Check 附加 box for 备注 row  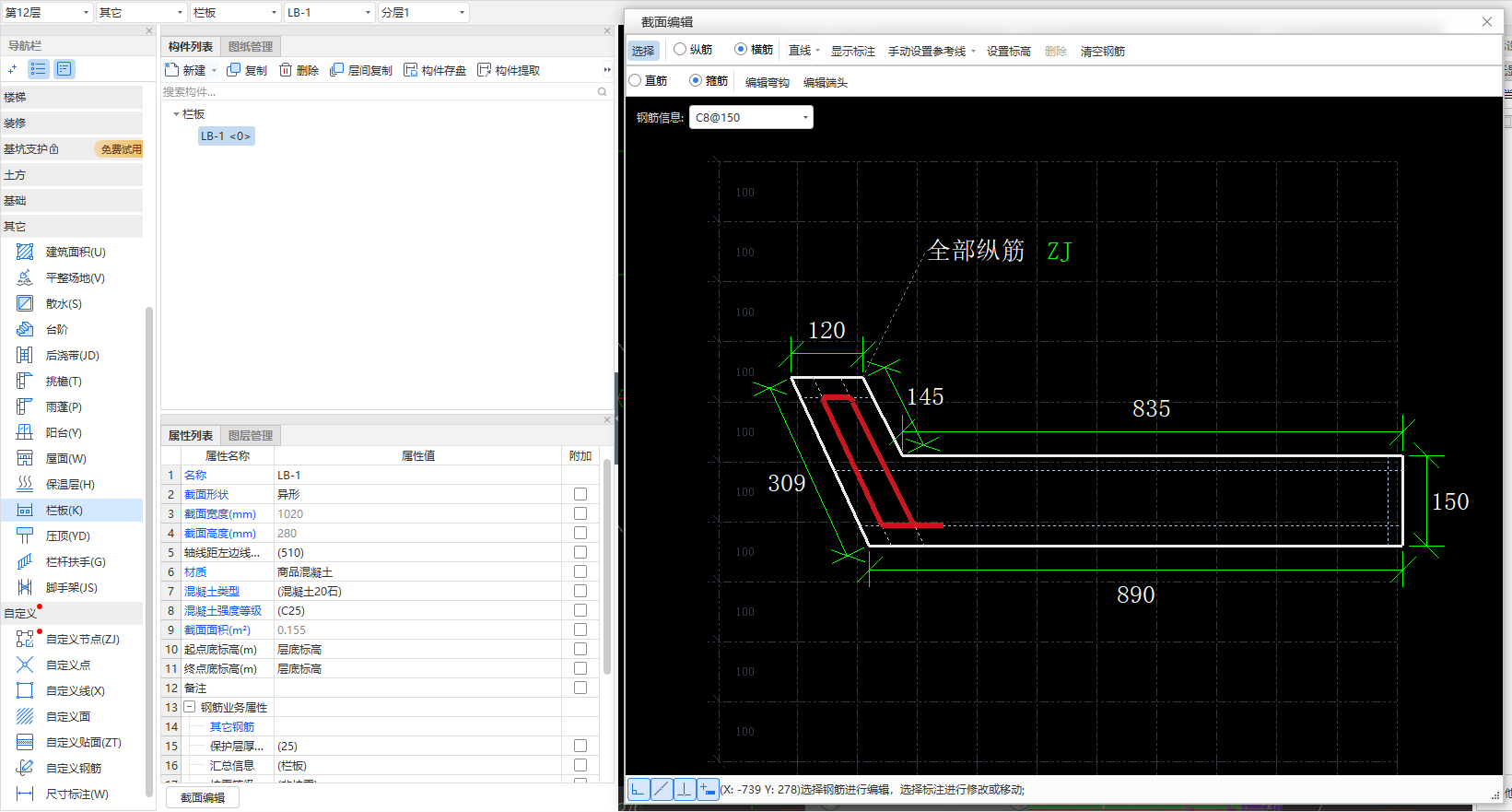pyautogui.click(x=580, y=688)
